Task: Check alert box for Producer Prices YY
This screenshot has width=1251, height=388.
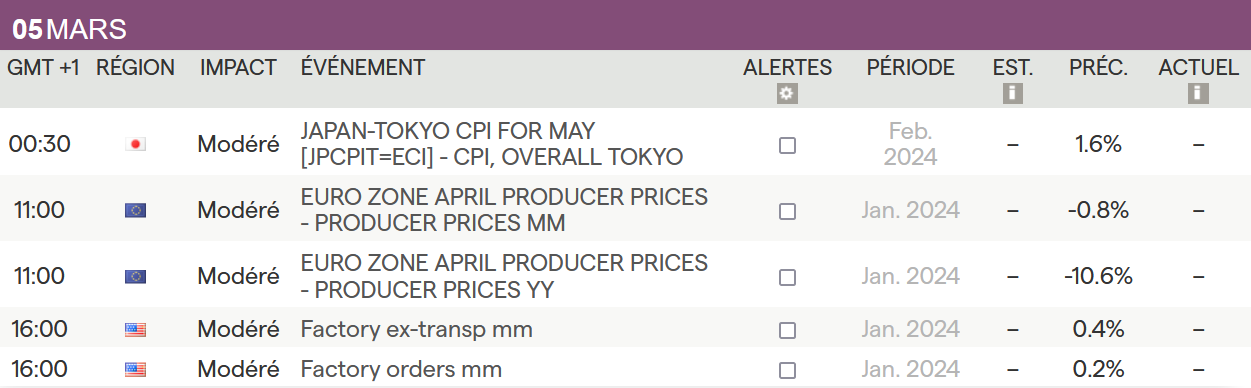Action: tap(787, 277)
